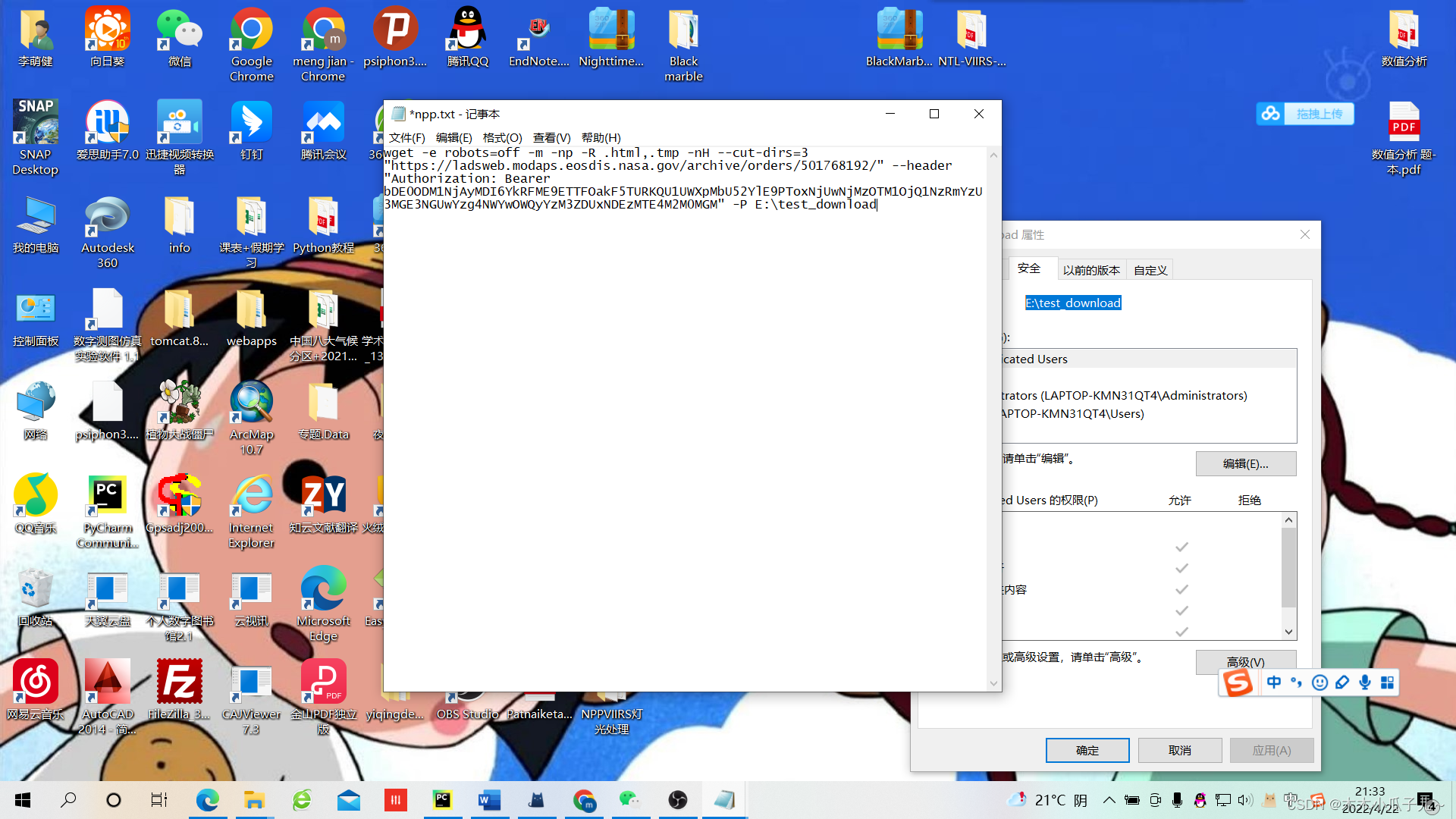The height and width of the screenshot is (819, 1456).
Task: Click Baidu cloud drag-upload widget
Action: point(1305,114)
